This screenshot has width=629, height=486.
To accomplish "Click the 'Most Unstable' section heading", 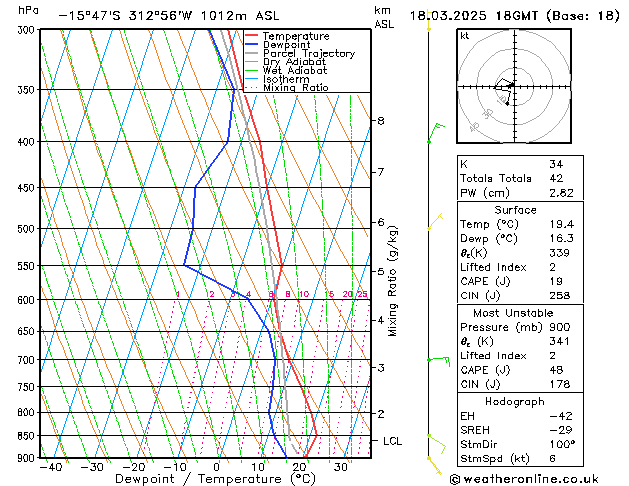I will tap(513, 313).
